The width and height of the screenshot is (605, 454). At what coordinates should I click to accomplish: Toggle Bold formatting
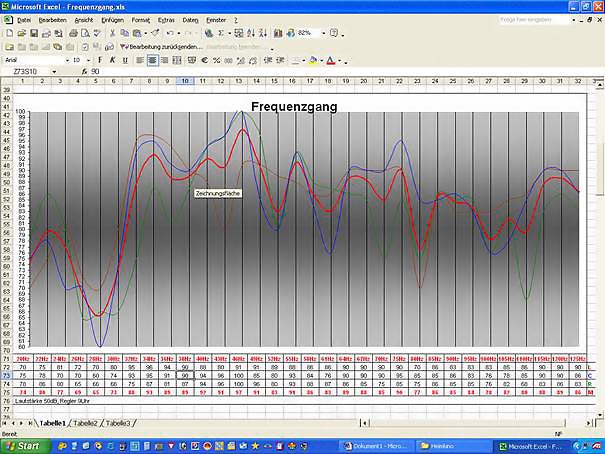99,60
